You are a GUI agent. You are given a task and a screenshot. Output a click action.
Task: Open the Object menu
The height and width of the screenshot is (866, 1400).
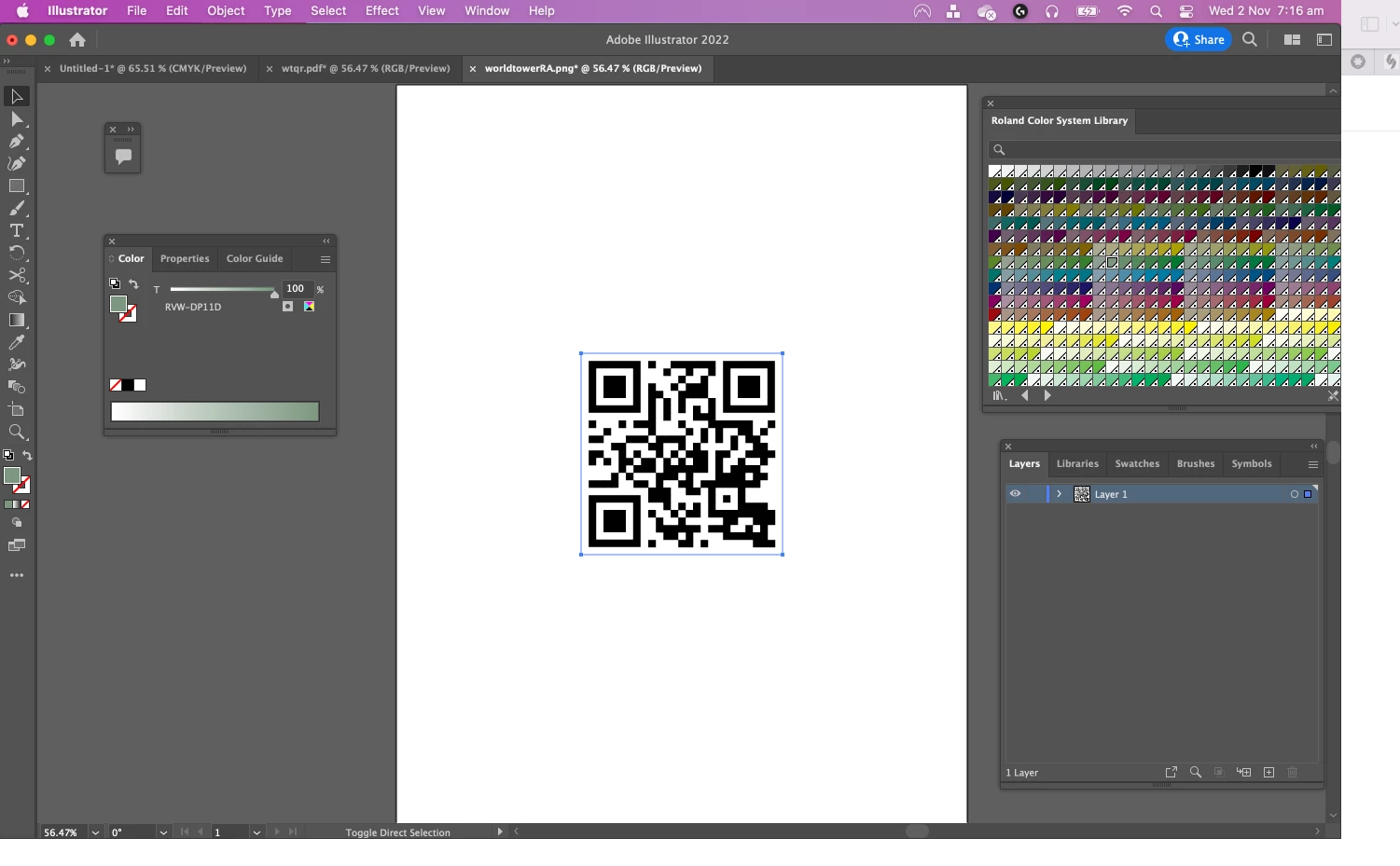(x=226, y=11)
